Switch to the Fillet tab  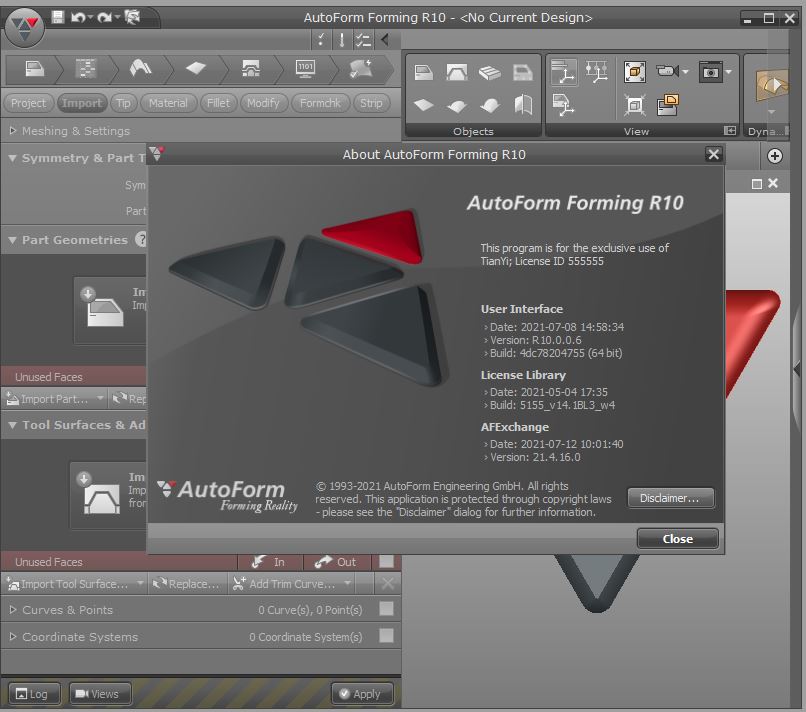tap(218, 103)
